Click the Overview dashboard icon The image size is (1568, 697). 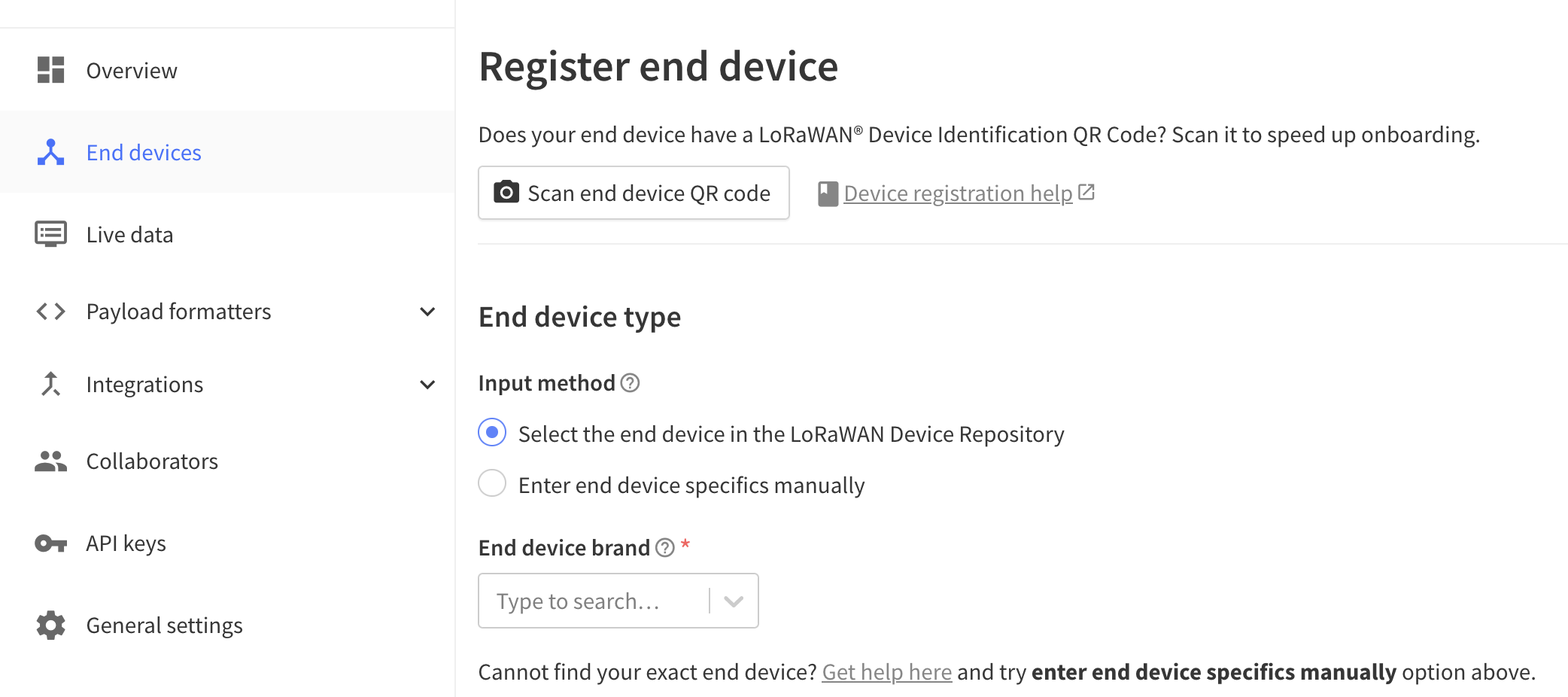(50, 70)
